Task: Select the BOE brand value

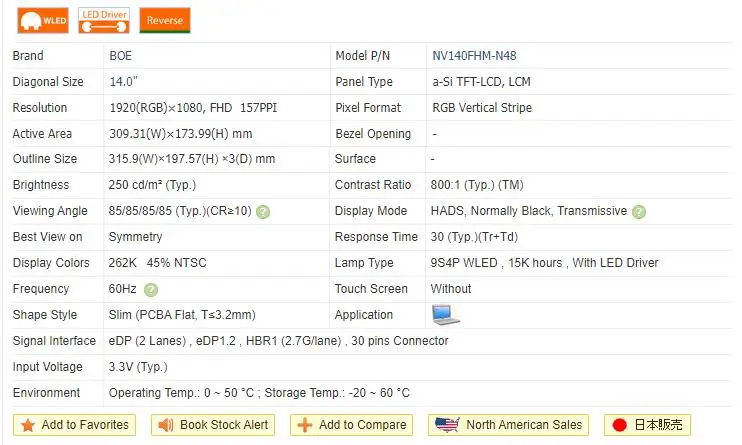Action: 121,56
